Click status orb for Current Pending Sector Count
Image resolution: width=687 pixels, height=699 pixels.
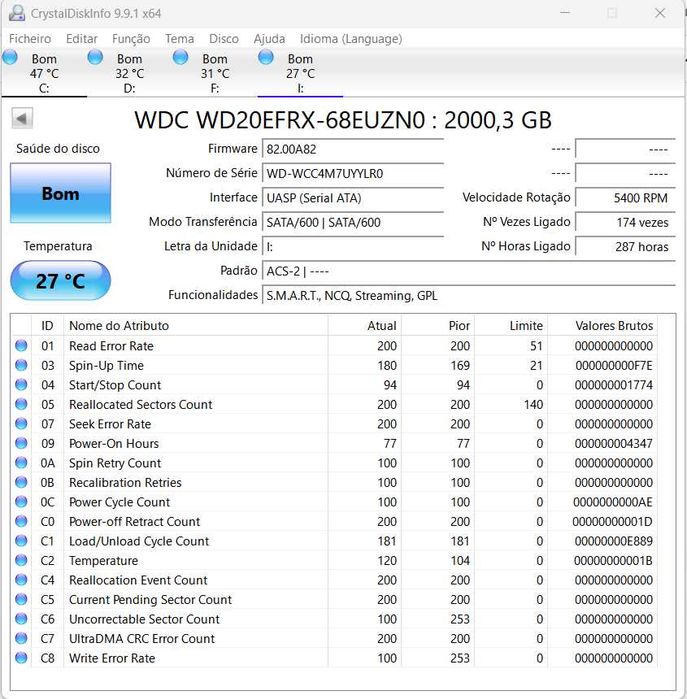(21, 599)
